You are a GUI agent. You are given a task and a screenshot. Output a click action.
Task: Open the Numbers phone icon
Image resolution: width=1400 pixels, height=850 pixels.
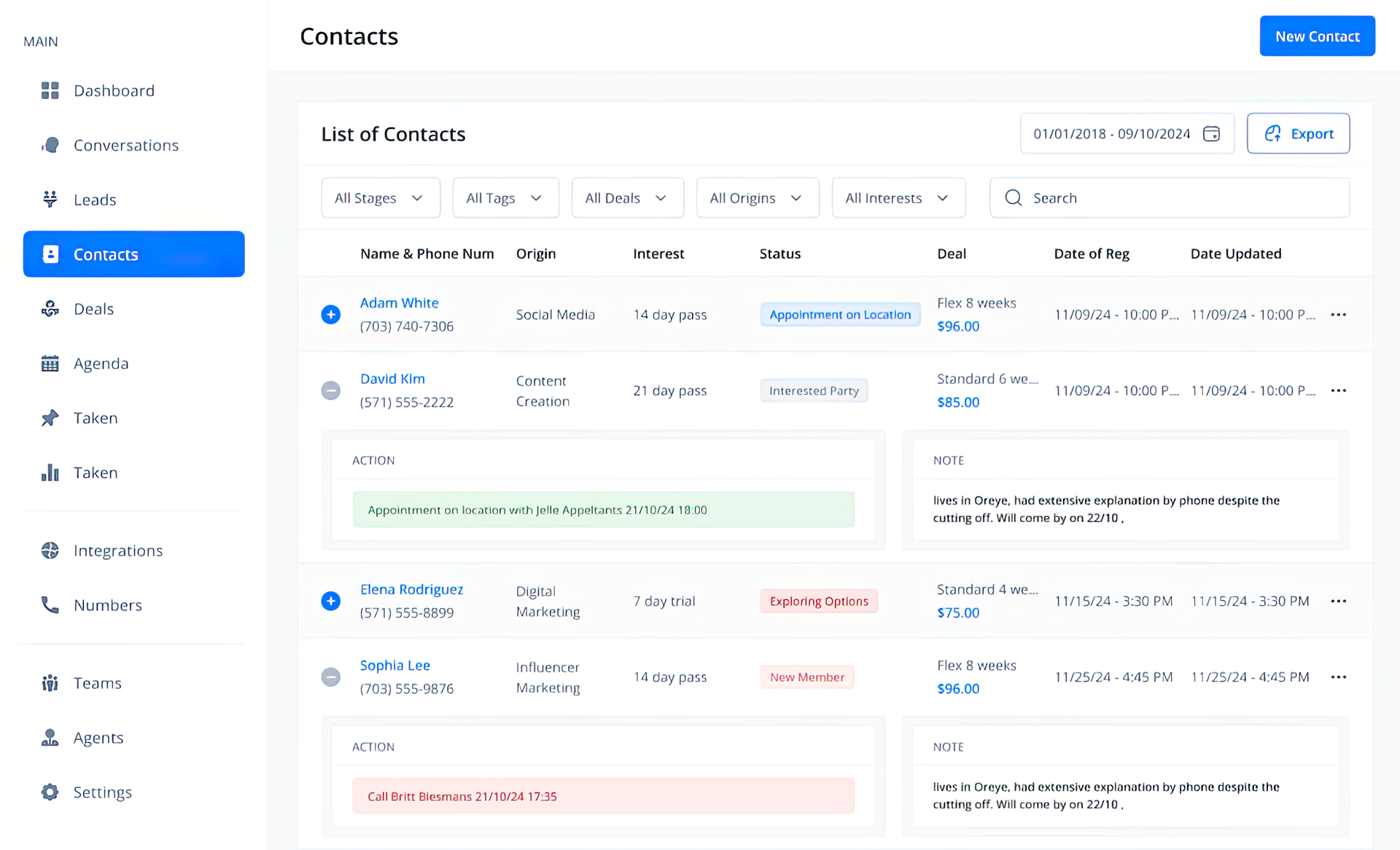[50, 604]
